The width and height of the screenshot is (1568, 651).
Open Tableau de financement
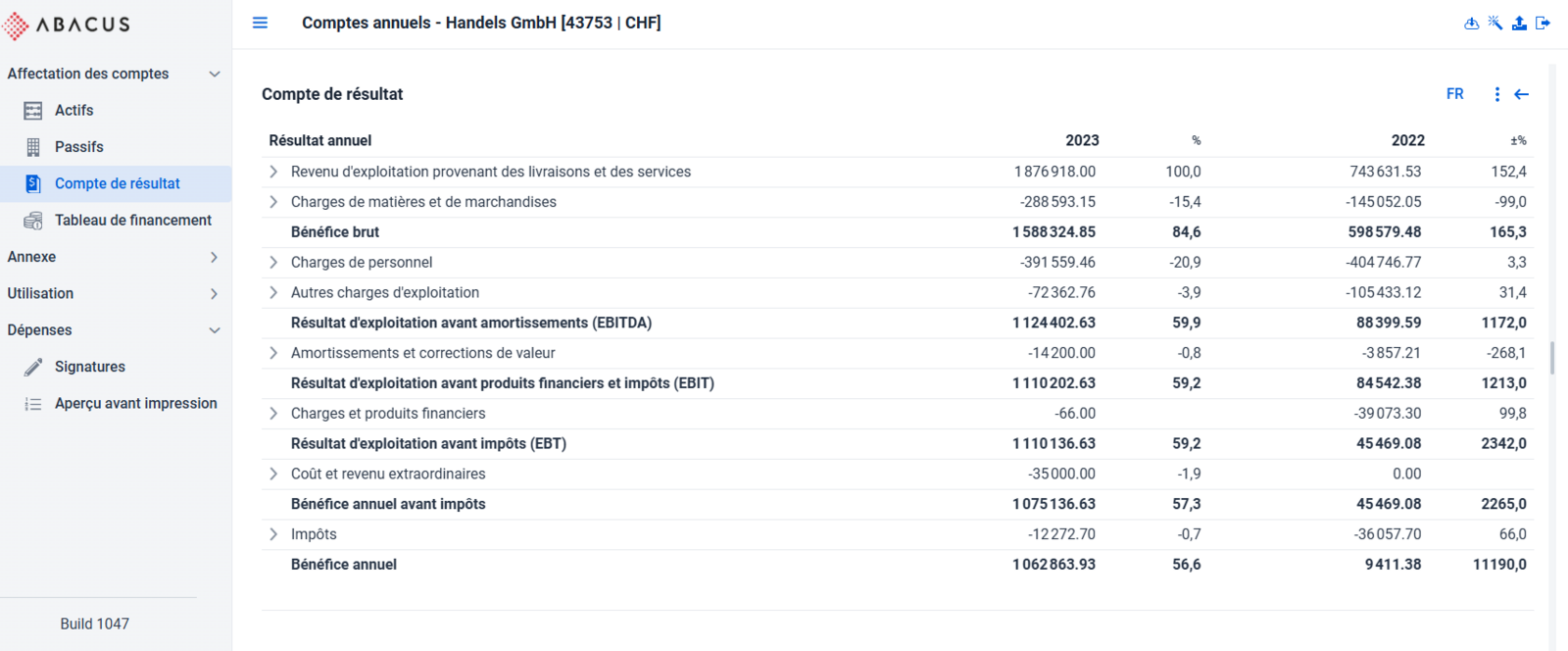click(116, 221)
